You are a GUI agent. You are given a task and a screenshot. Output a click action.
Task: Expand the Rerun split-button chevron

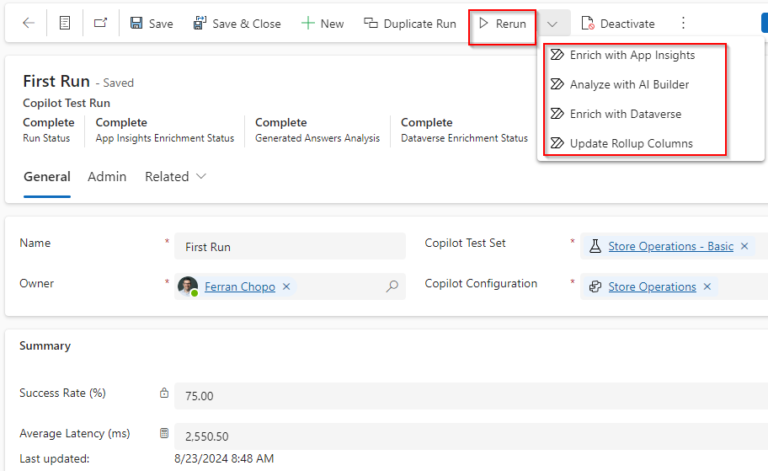click(552, 24)
